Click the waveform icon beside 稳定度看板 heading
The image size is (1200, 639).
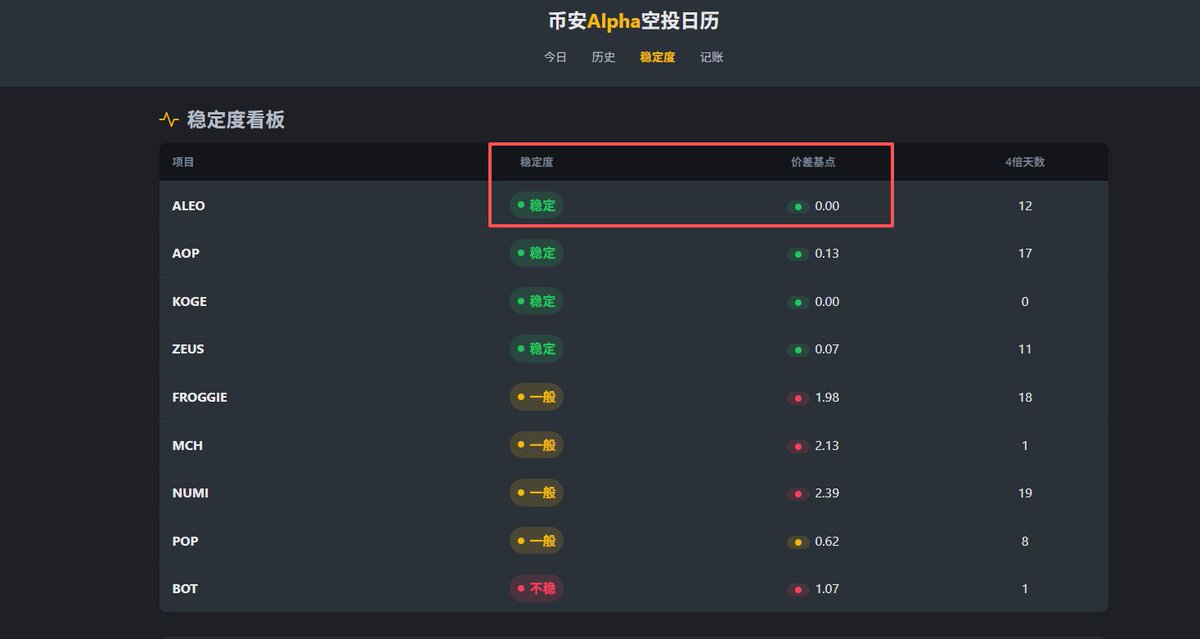[168, 119]
